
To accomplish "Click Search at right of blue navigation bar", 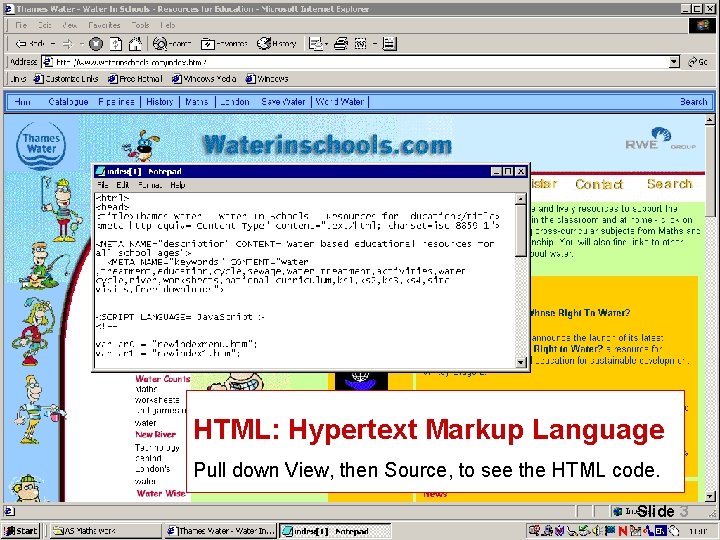I will tap(693, 102).
